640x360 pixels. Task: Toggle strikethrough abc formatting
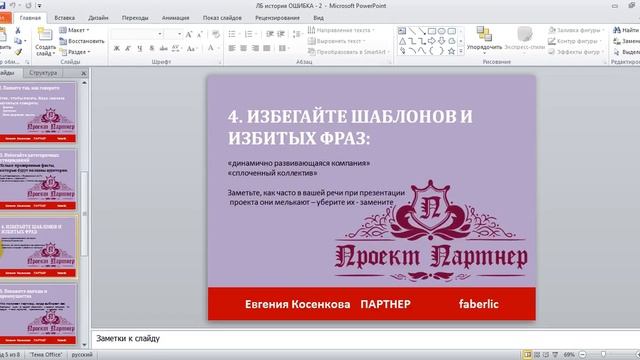163,48
